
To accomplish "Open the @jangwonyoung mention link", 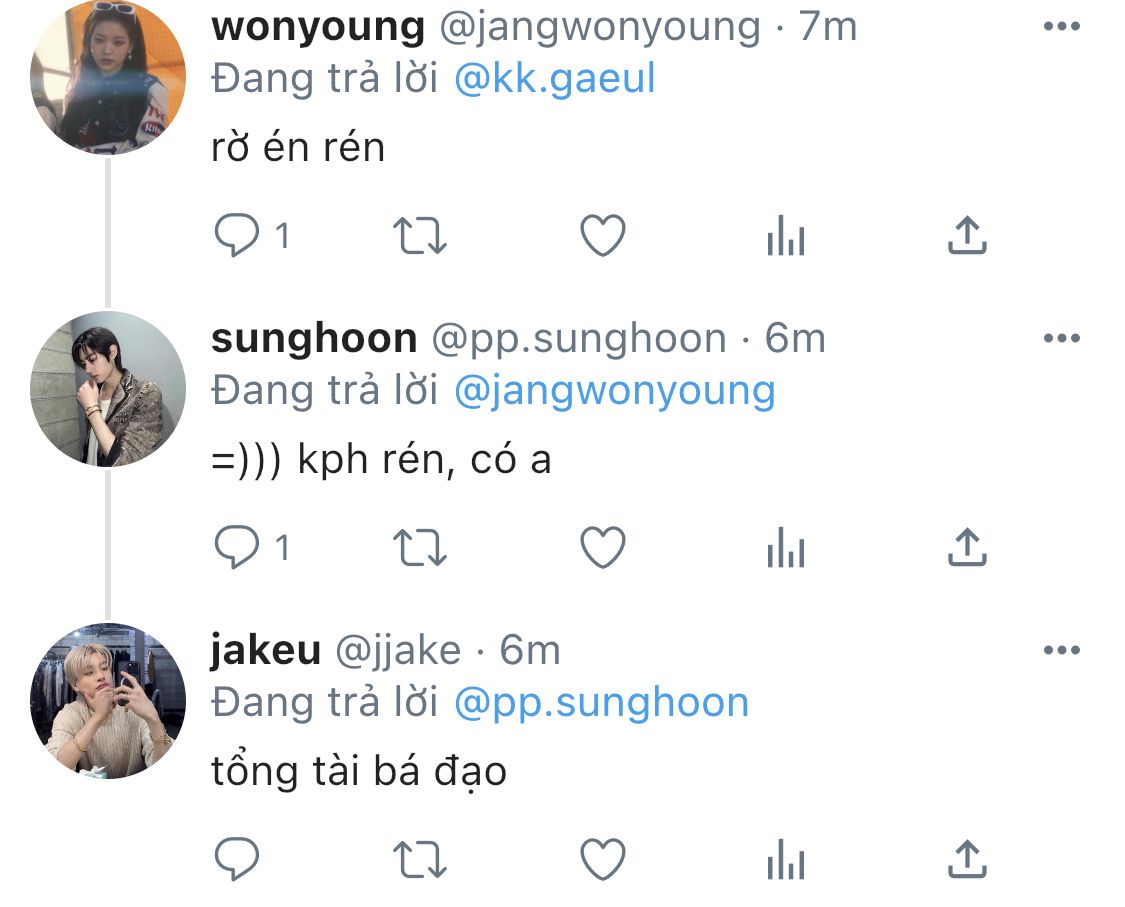I will (615, 392).
